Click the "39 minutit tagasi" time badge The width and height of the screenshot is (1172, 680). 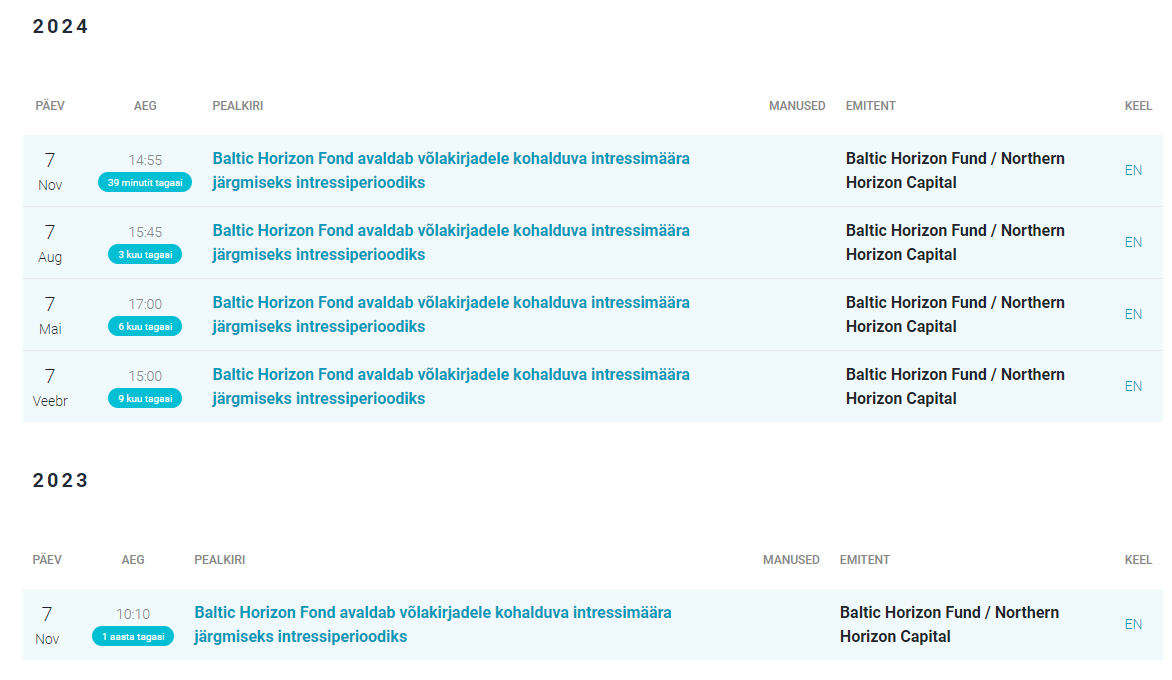click(145, 182)
